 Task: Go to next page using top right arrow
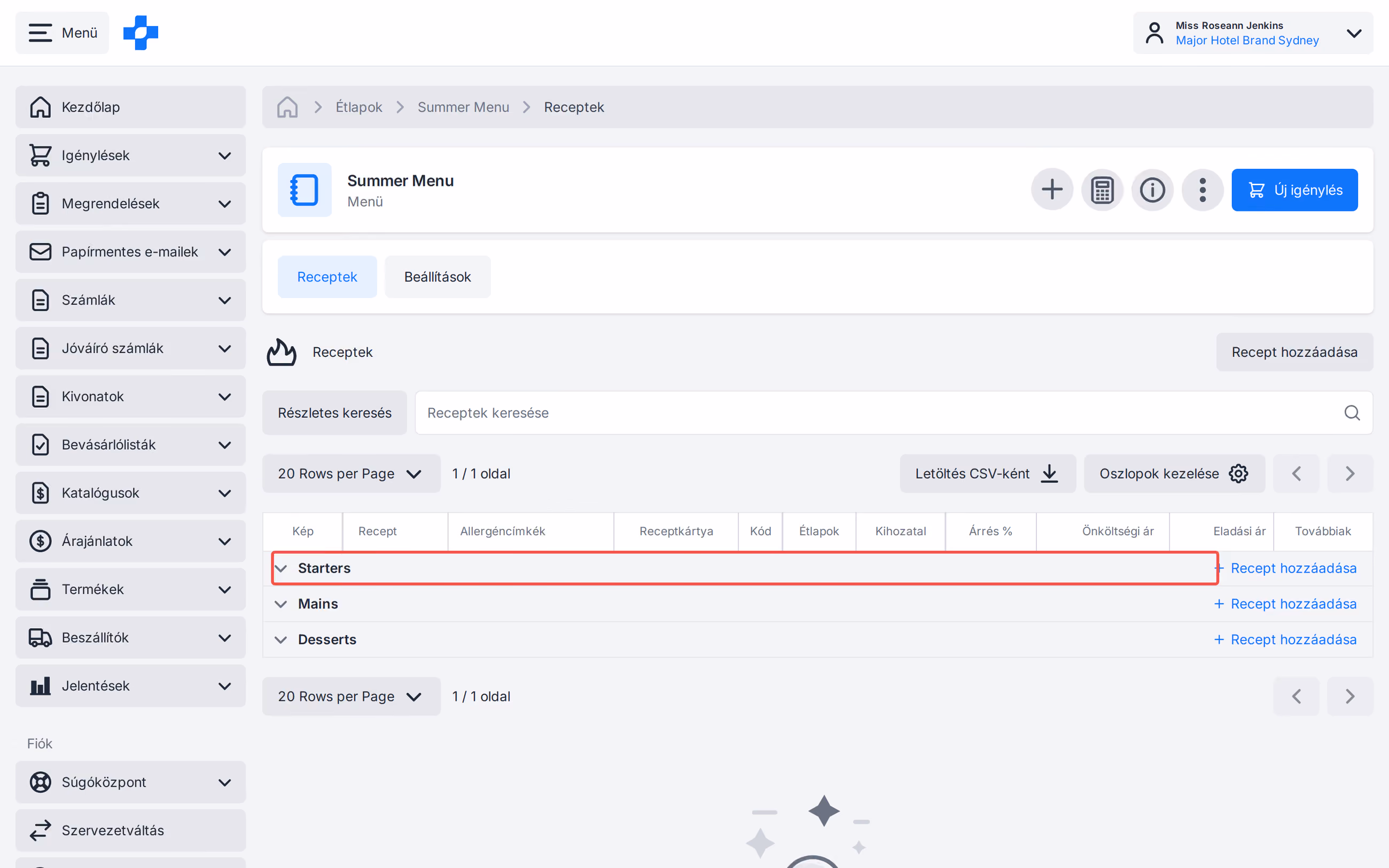pyautogui.click(x=1350, y=474)
